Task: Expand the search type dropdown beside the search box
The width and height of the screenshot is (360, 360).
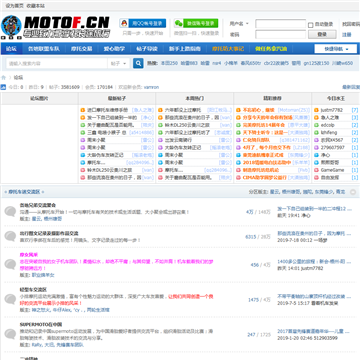Action: [119, 63]
